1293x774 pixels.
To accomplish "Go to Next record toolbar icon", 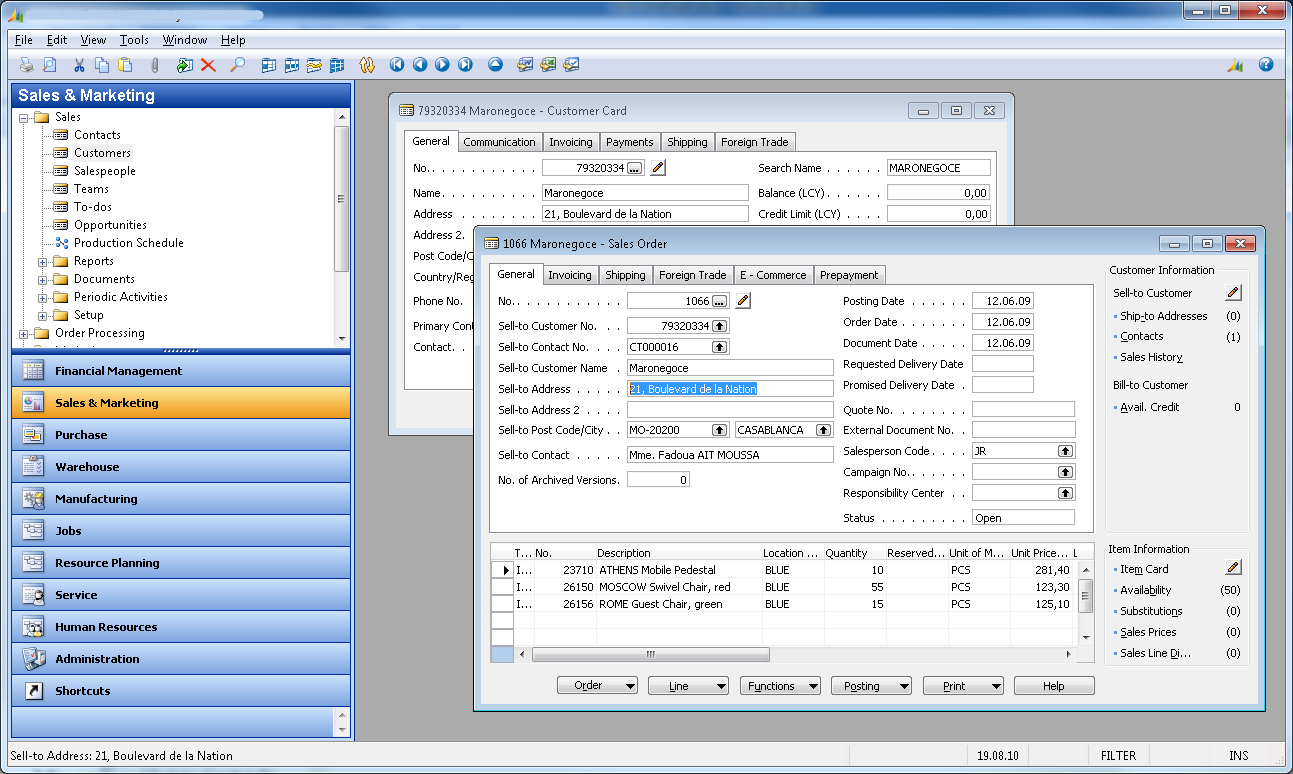I will (443, 65).
